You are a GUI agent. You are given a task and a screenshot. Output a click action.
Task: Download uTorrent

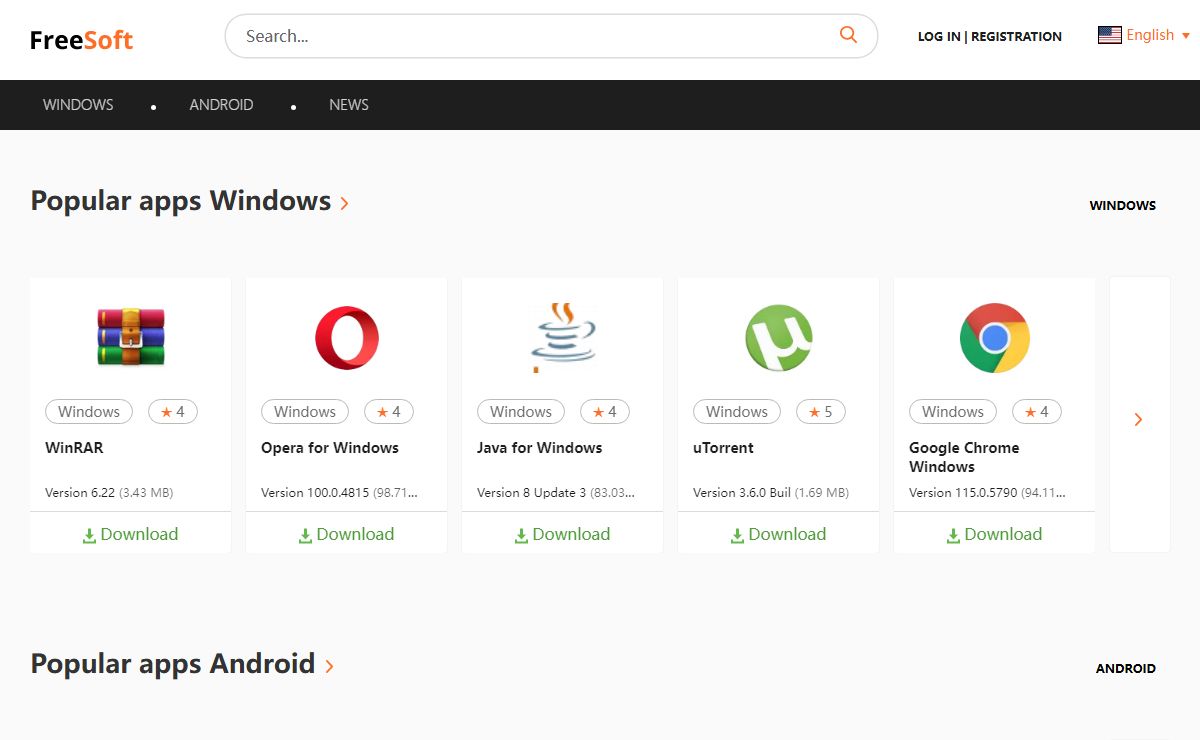coord(778,534)
